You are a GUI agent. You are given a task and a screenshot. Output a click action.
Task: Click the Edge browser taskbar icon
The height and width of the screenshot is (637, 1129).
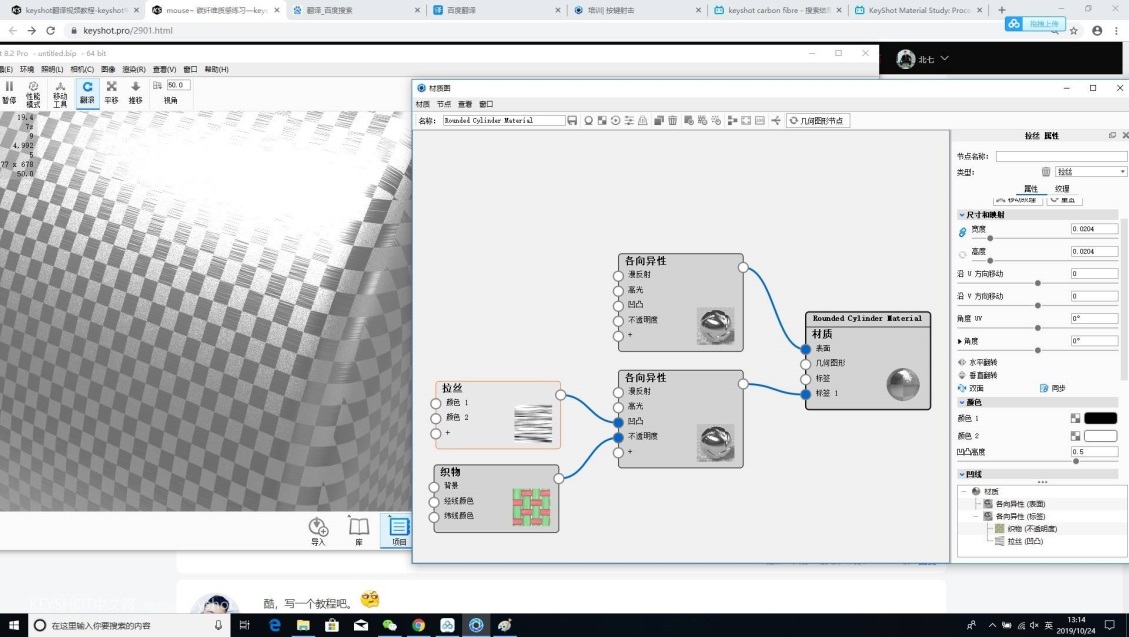point(274,625)
